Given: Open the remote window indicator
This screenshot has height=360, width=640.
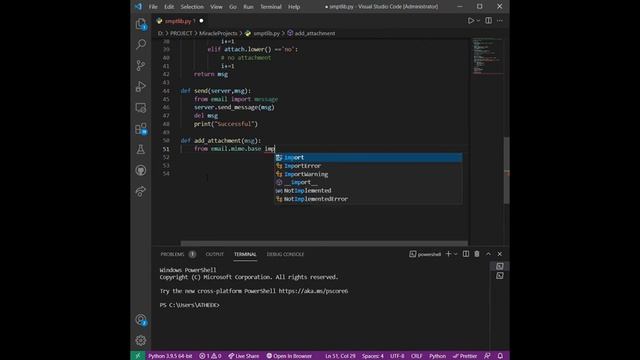Looking at the screenshot, I should (x=138, y=356).
